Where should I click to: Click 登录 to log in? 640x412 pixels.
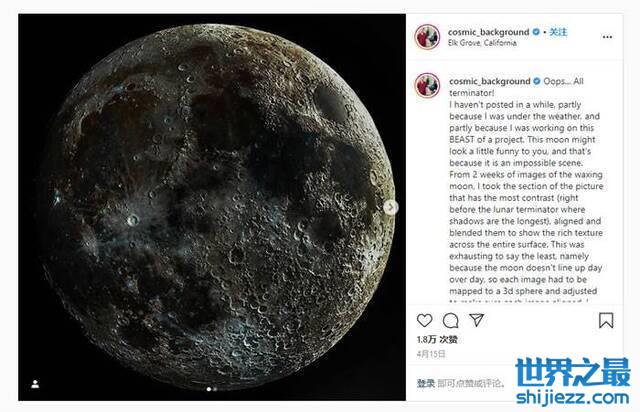[x=426, y=383]
